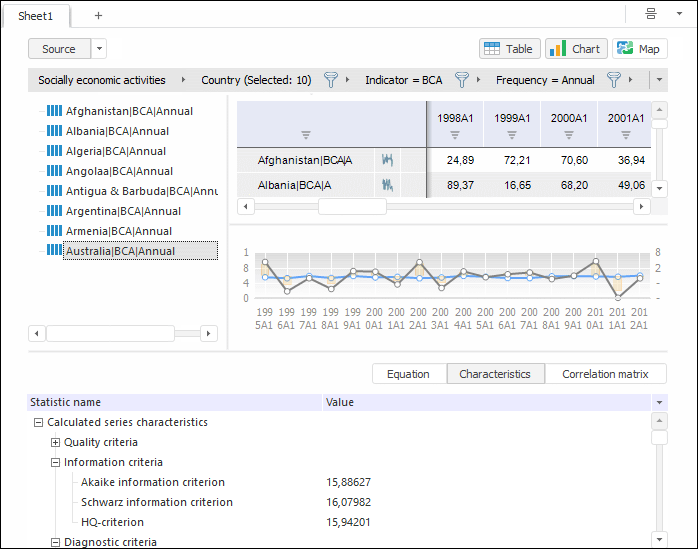Click the Table view icon button

click(510, 49)
